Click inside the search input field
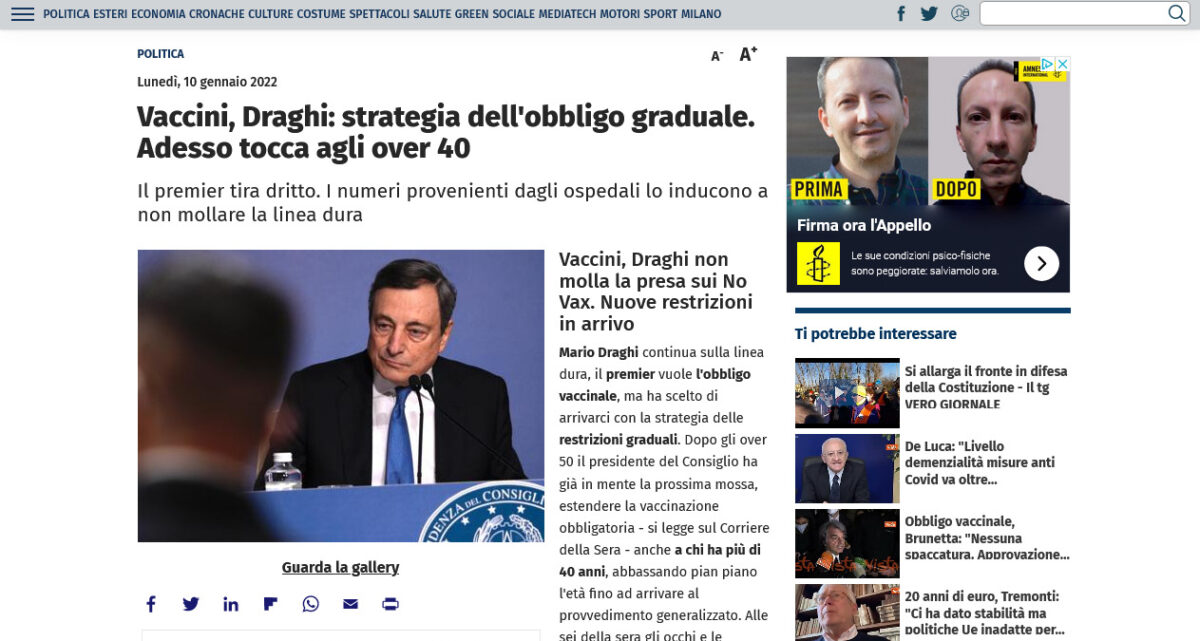 point(1073,13)
